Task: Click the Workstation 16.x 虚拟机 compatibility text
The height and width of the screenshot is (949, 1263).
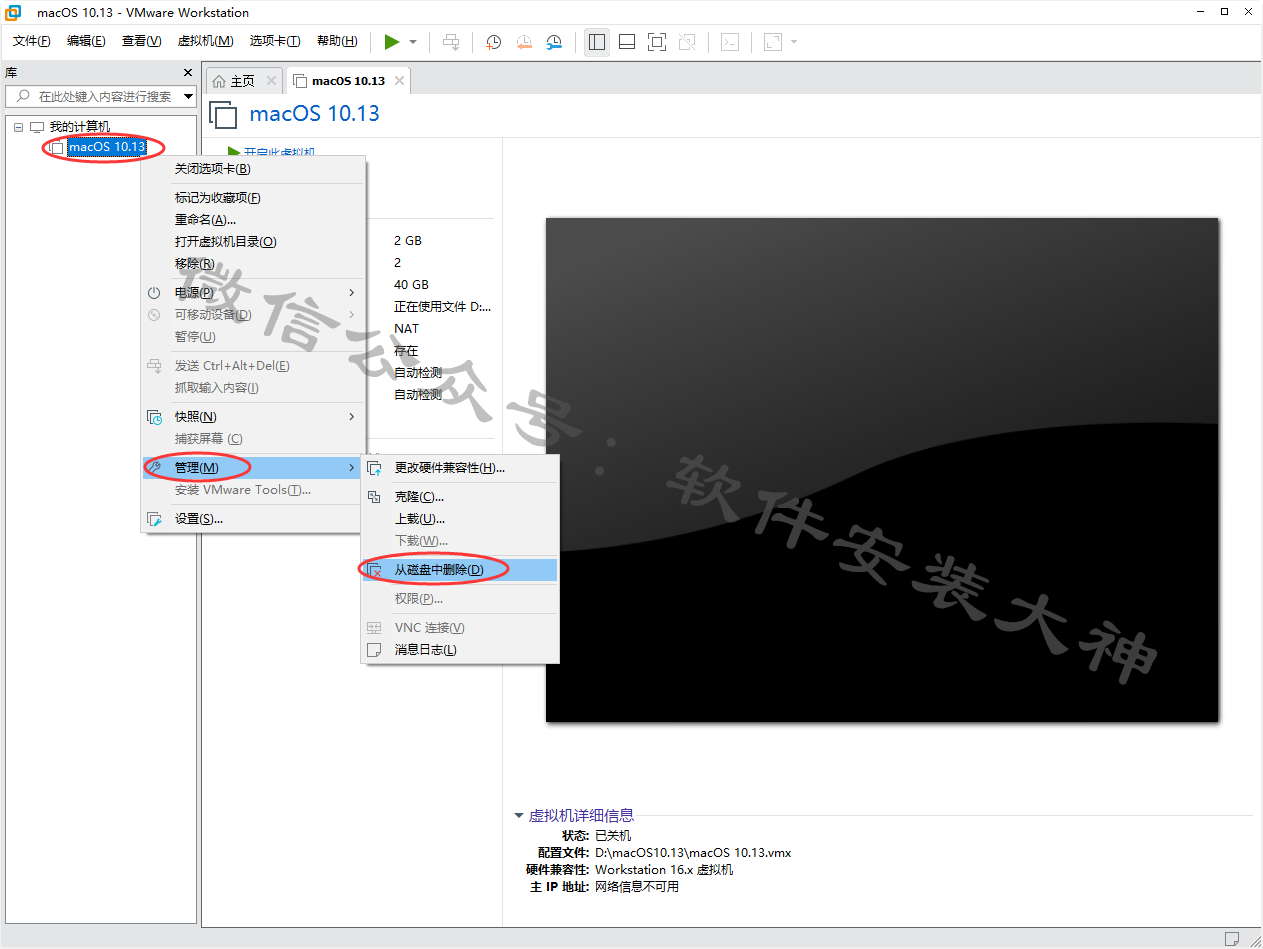Action: tap(664, 870)
